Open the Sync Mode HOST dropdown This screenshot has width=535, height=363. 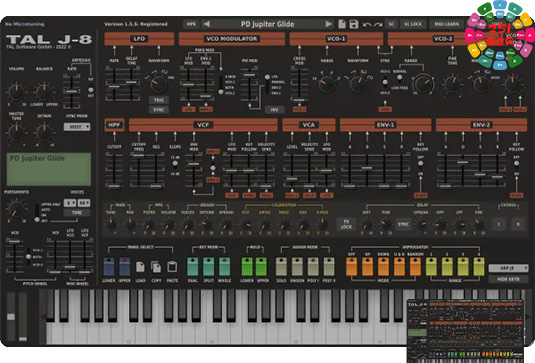coord(77,127)
